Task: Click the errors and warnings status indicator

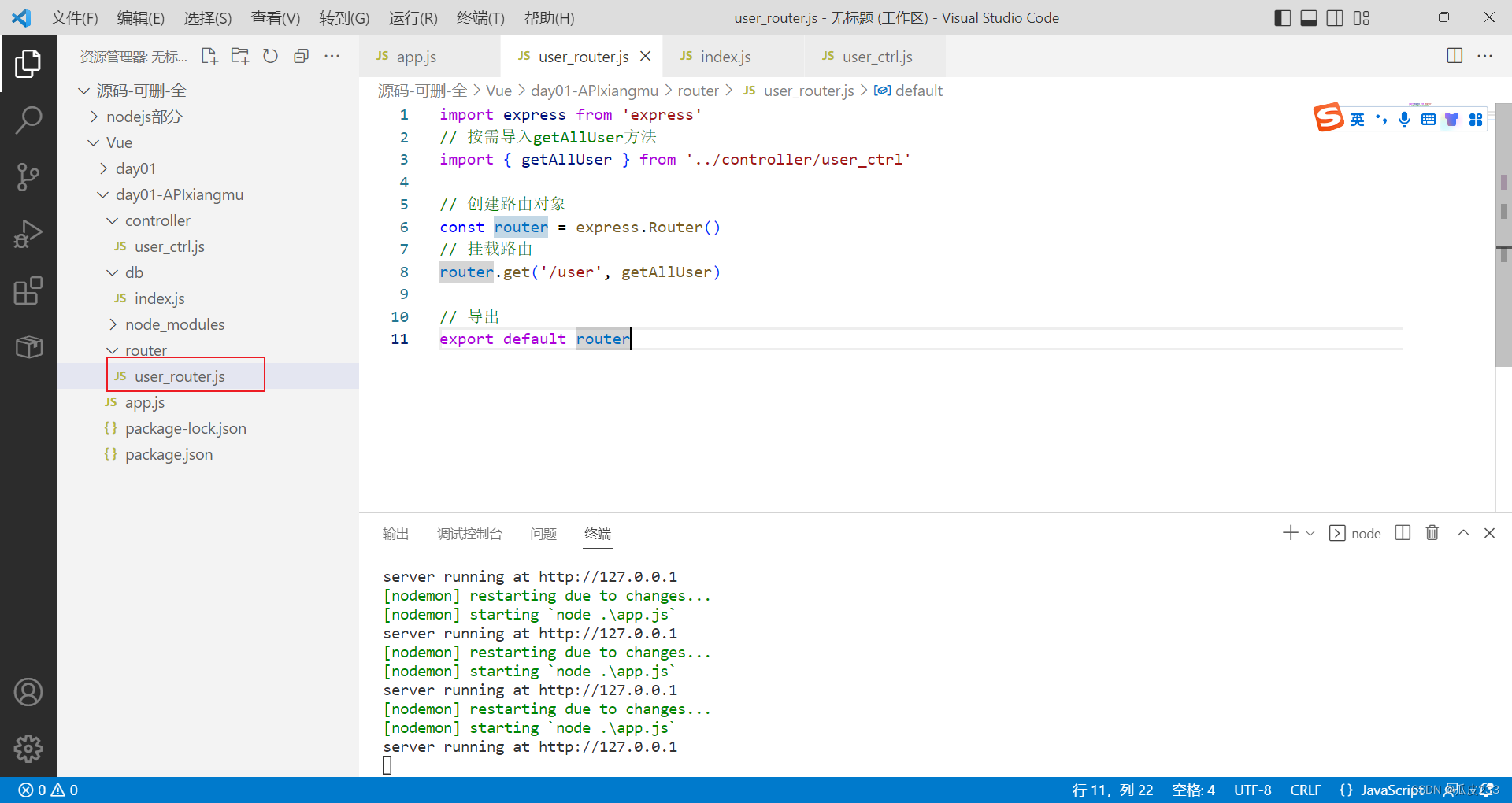Action: (x=48, y=790)
